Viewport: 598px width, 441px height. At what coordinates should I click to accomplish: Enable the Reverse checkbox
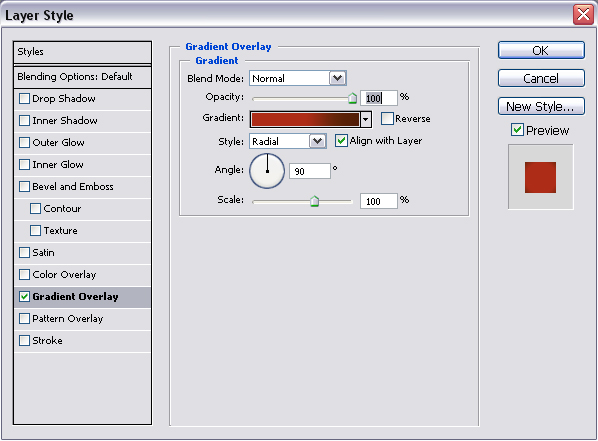(x=387, y=119)
